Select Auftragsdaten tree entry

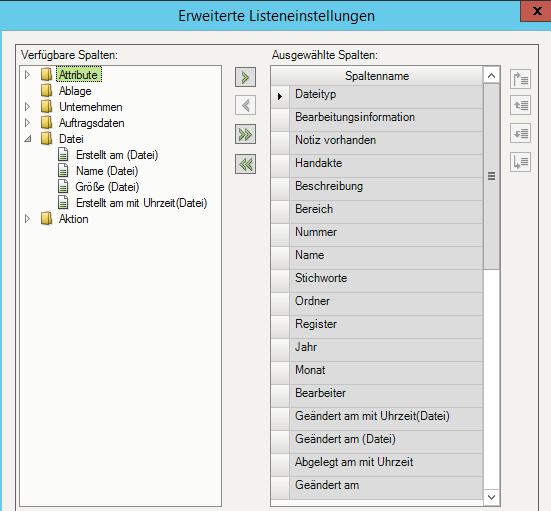(91, 123)
